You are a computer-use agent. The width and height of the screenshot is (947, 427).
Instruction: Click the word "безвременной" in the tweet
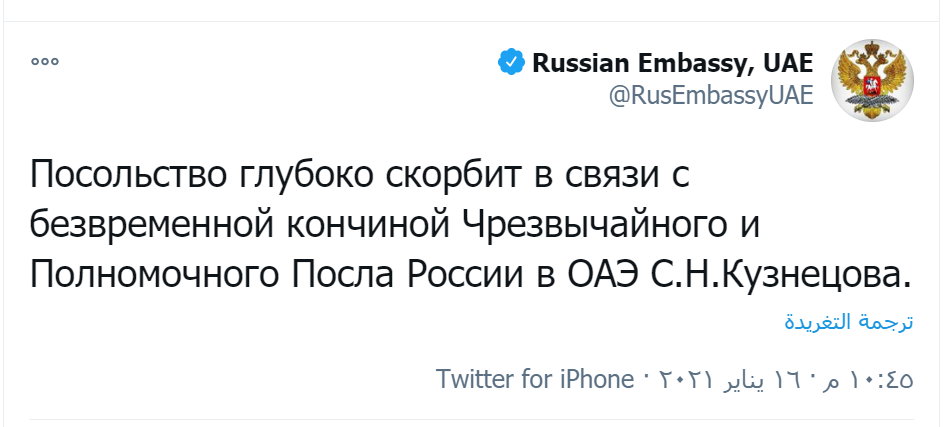tap(149, 224)
